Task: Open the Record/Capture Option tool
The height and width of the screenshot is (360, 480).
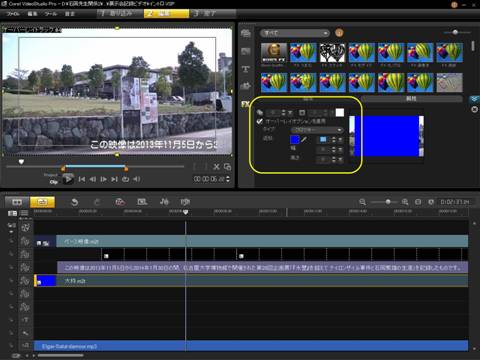Action: coord(120,202)
